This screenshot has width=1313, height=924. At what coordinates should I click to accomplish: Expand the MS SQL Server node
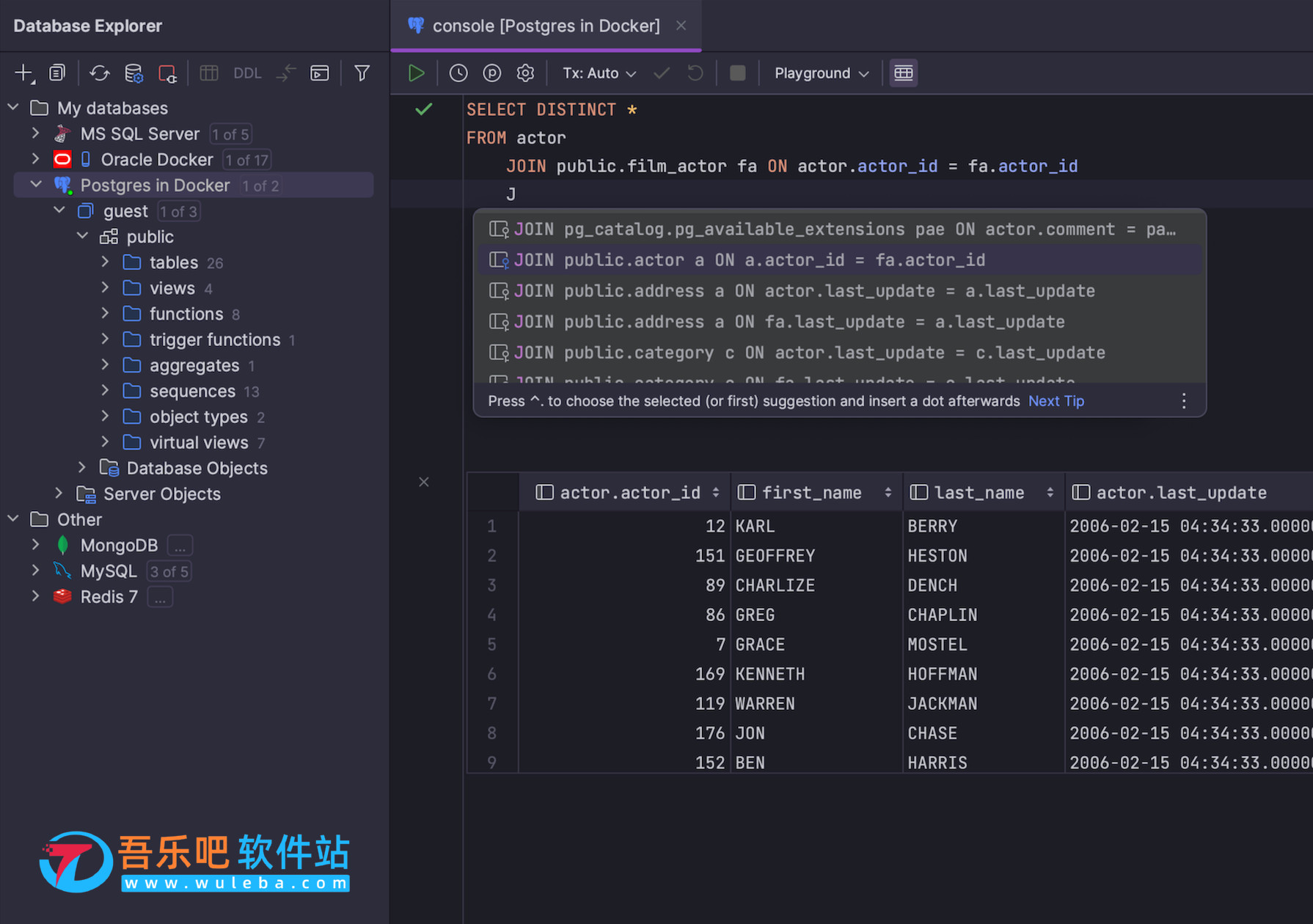click(x=35, y=133)
